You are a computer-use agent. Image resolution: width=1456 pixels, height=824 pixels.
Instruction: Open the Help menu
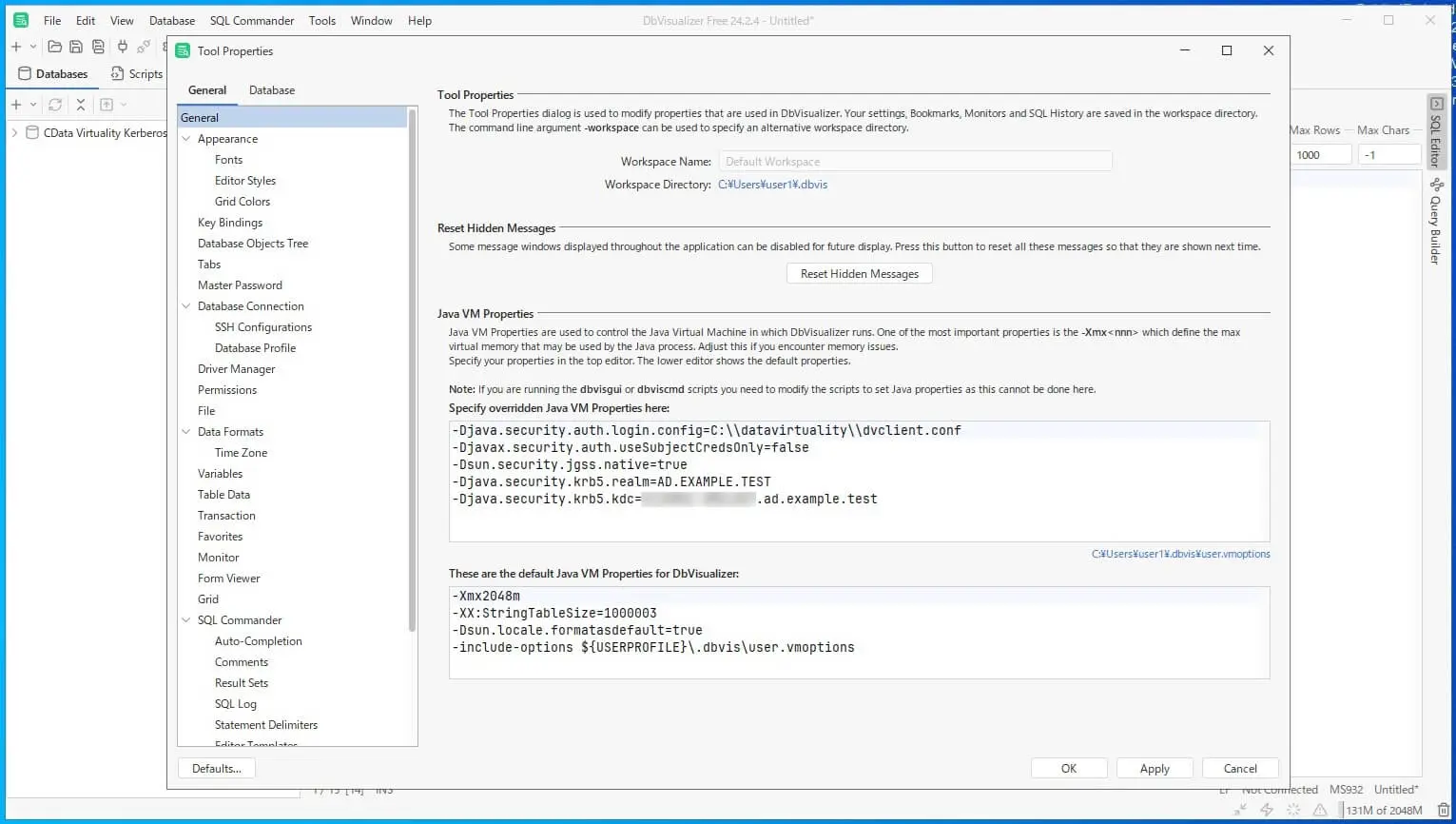pos(419,20)
